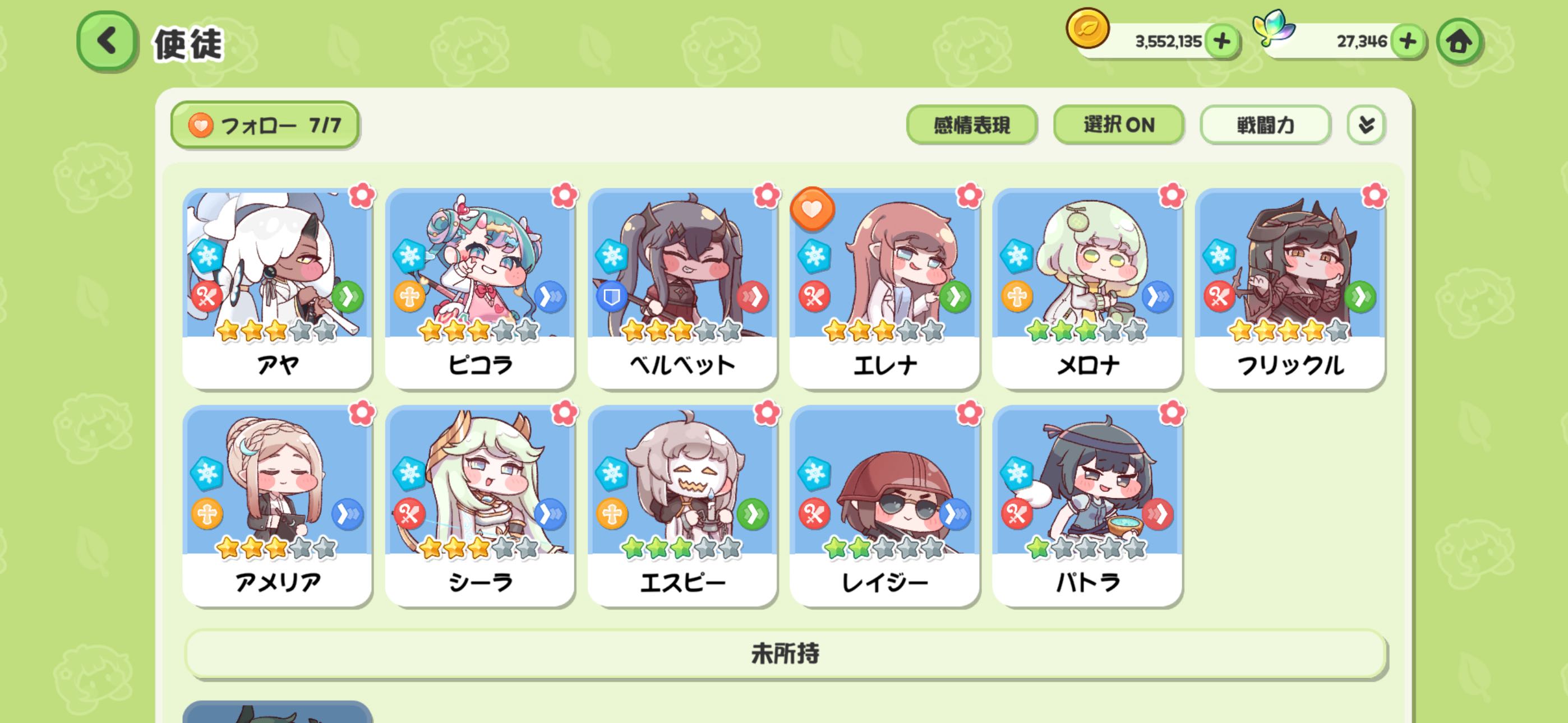Viewport: 1568px width, 723px height.
Task: Open the メロナ character card
Action: (x=1087, y=289)
